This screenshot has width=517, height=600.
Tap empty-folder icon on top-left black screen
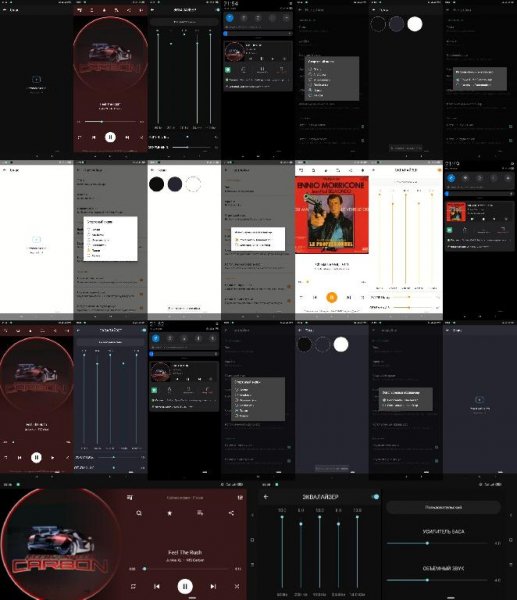click(x=36, y=80)
